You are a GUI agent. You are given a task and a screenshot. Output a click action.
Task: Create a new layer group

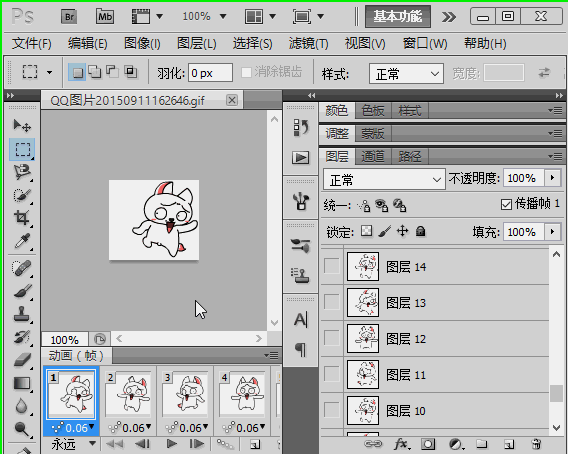click(482, 444)
